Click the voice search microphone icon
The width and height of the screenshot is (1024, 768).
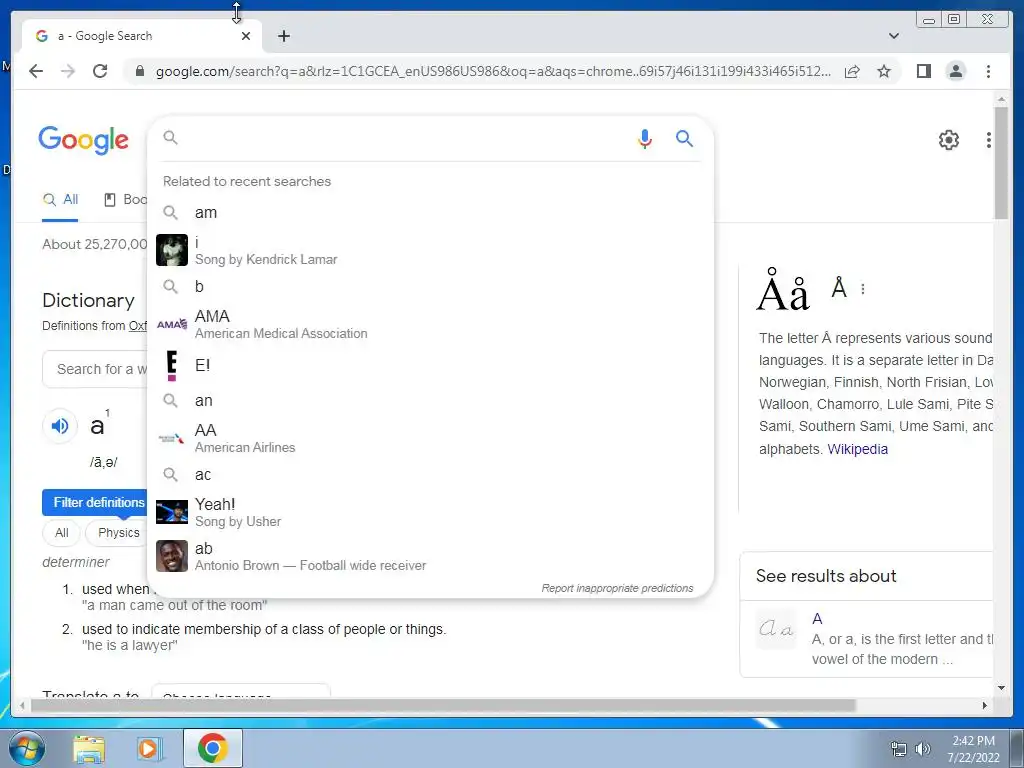point(645,138)
